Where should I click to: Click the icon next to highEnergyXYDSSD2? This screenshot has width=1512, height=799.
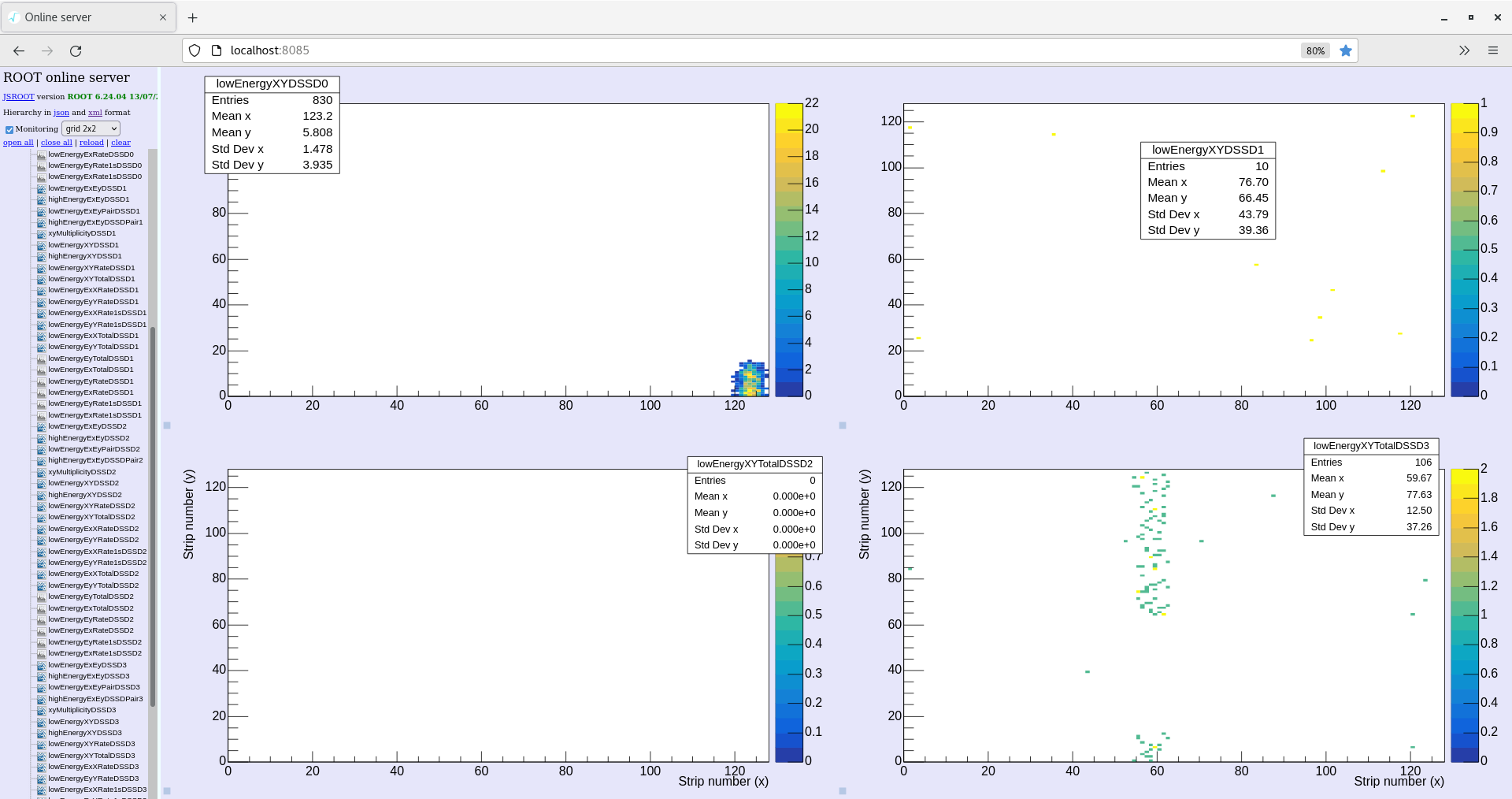41,495
